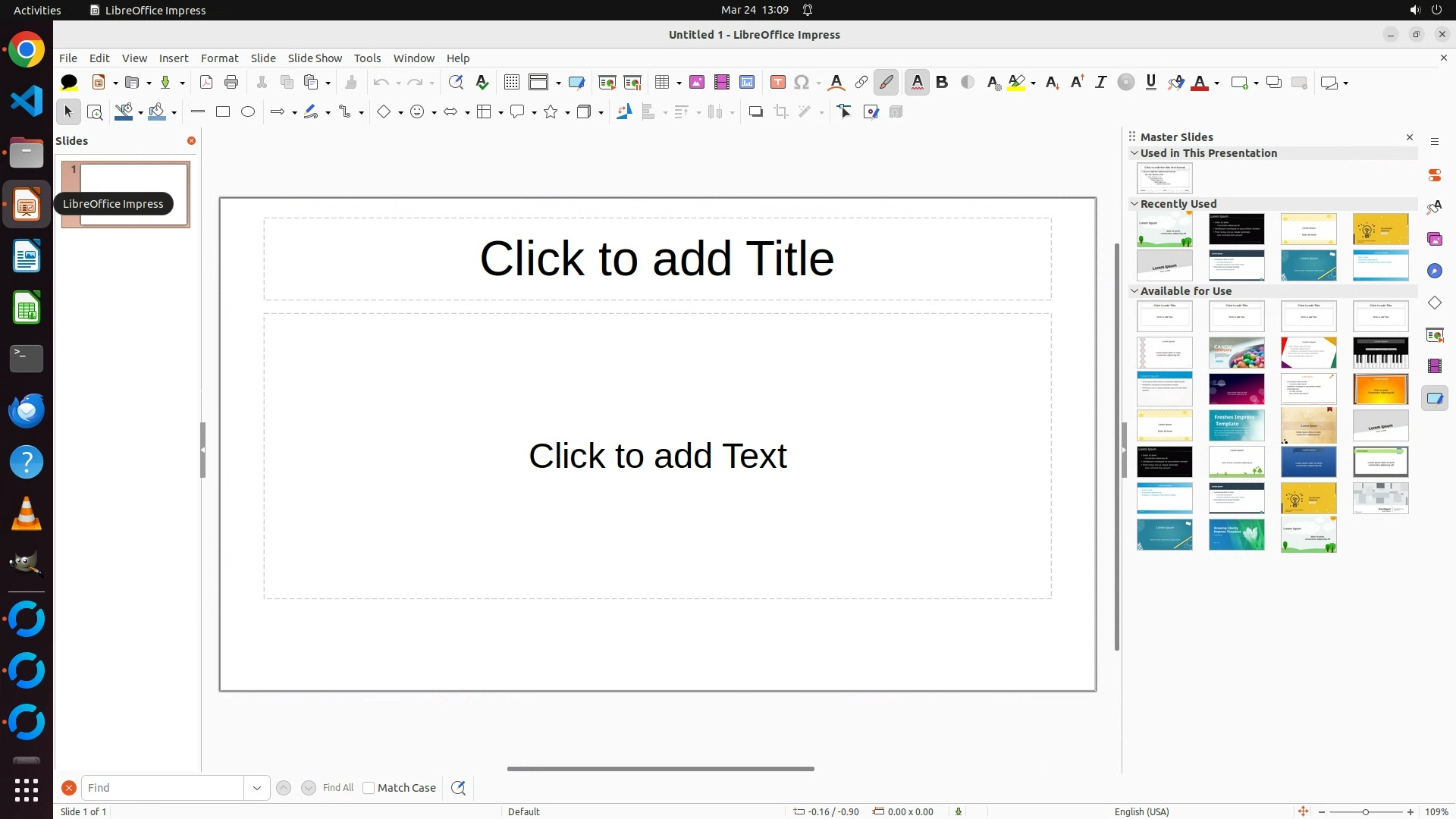The width and height of the screenshot is (1456, 819).
Task: Select the Rectangle shape tool
Action: pos(223,112)
